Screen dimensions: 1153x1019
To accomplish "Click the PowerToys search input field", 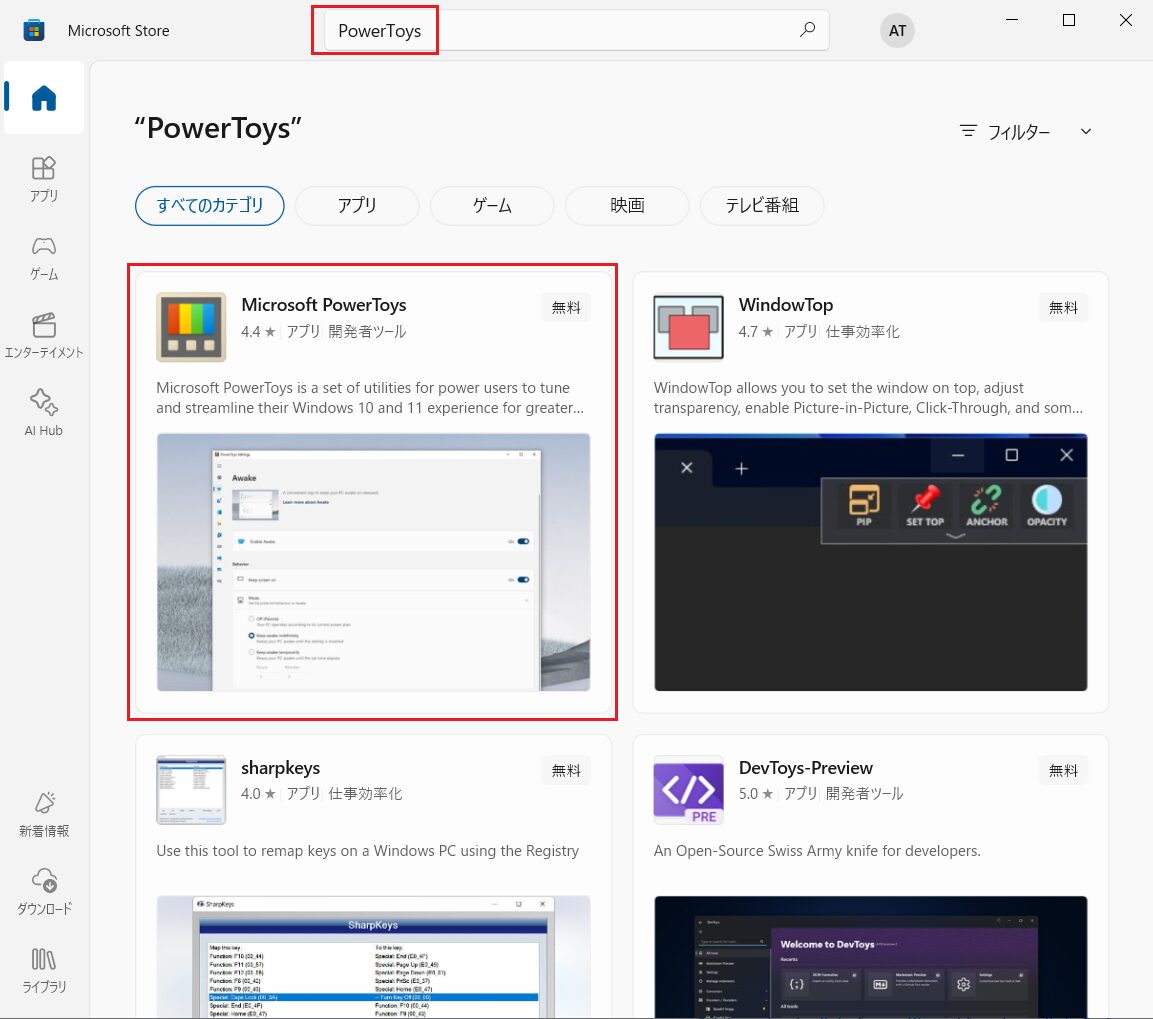I will click(377, 30).
